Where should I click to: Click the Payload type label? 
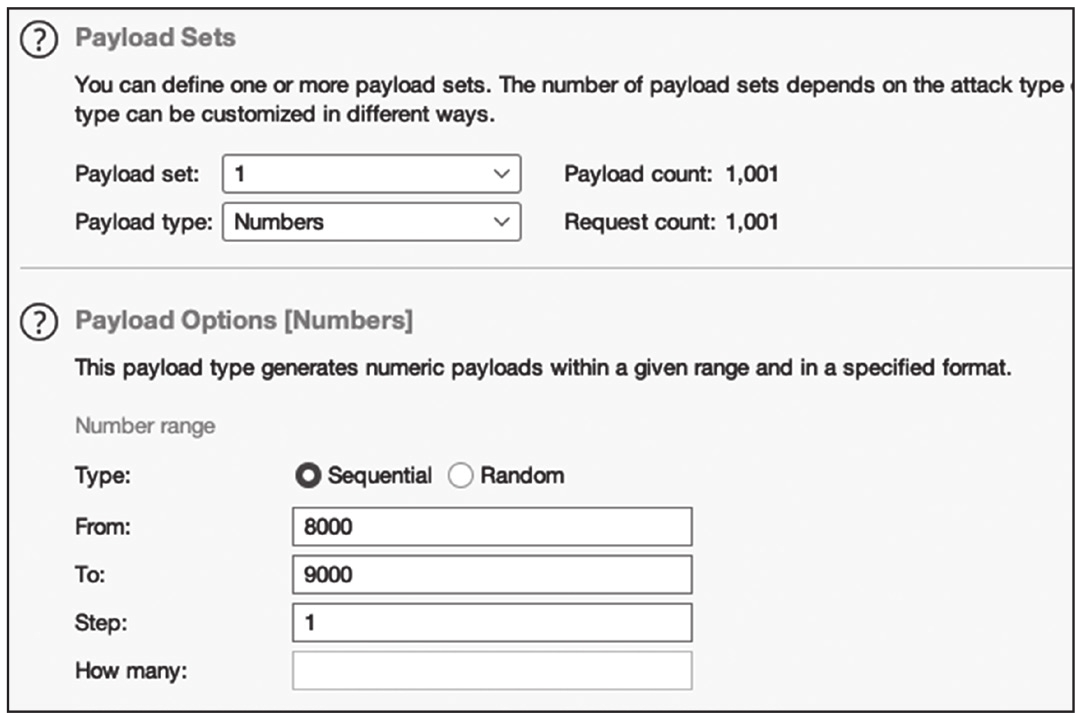click(143, 222)
